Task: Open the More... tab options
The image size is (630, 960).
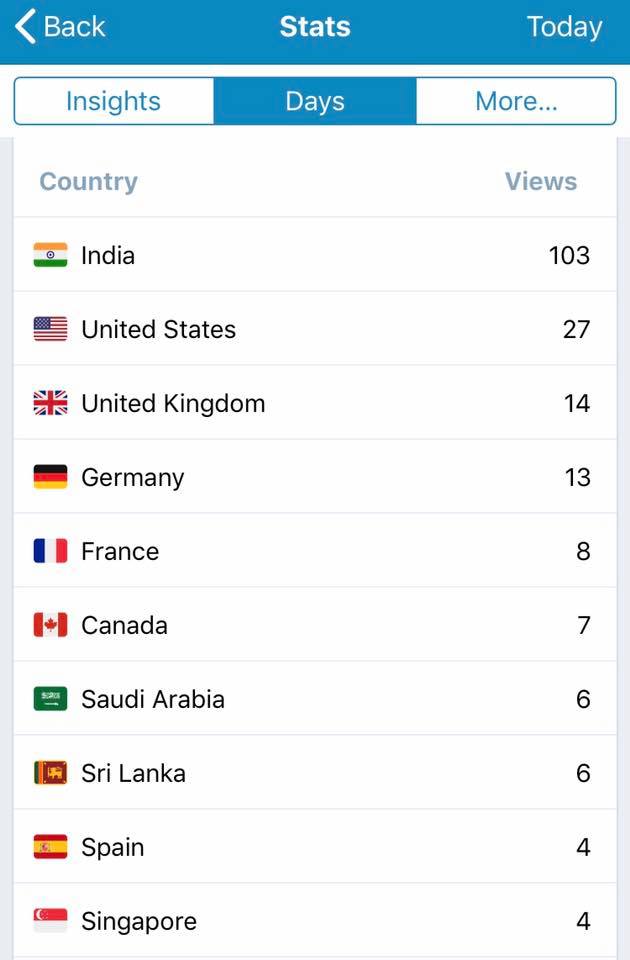Action: (516, 101)
